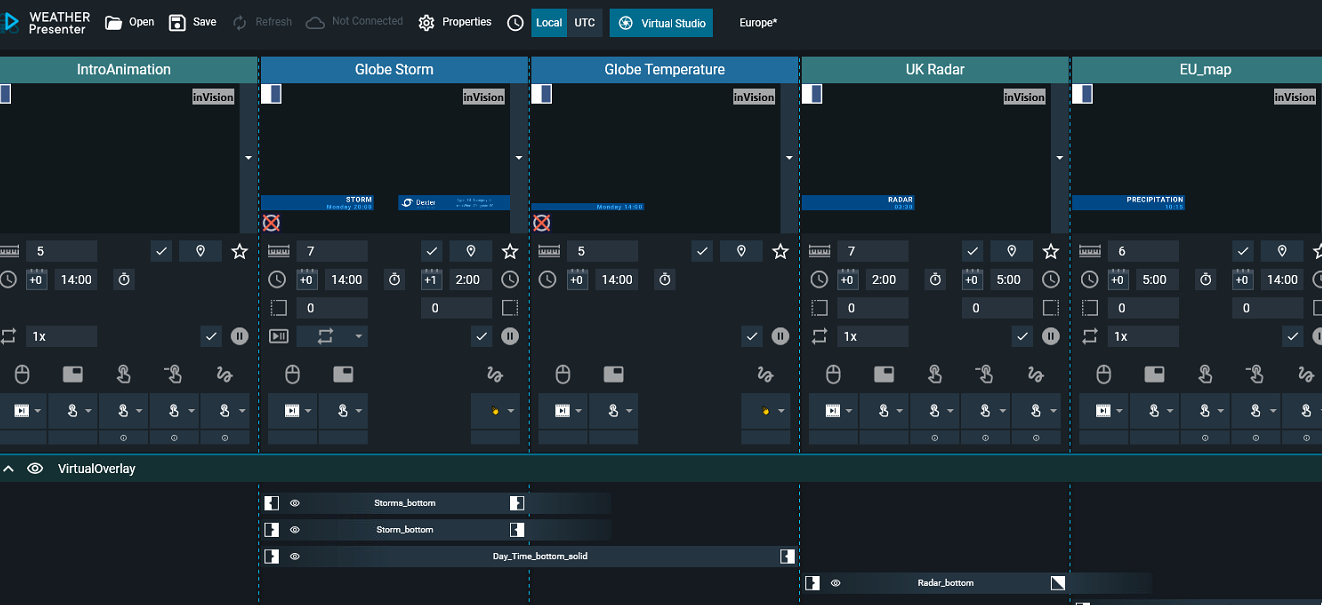Click the Storms_bottom clip on the timeline
This screenshot has width=1322, height=605.
tap(404, 503)
